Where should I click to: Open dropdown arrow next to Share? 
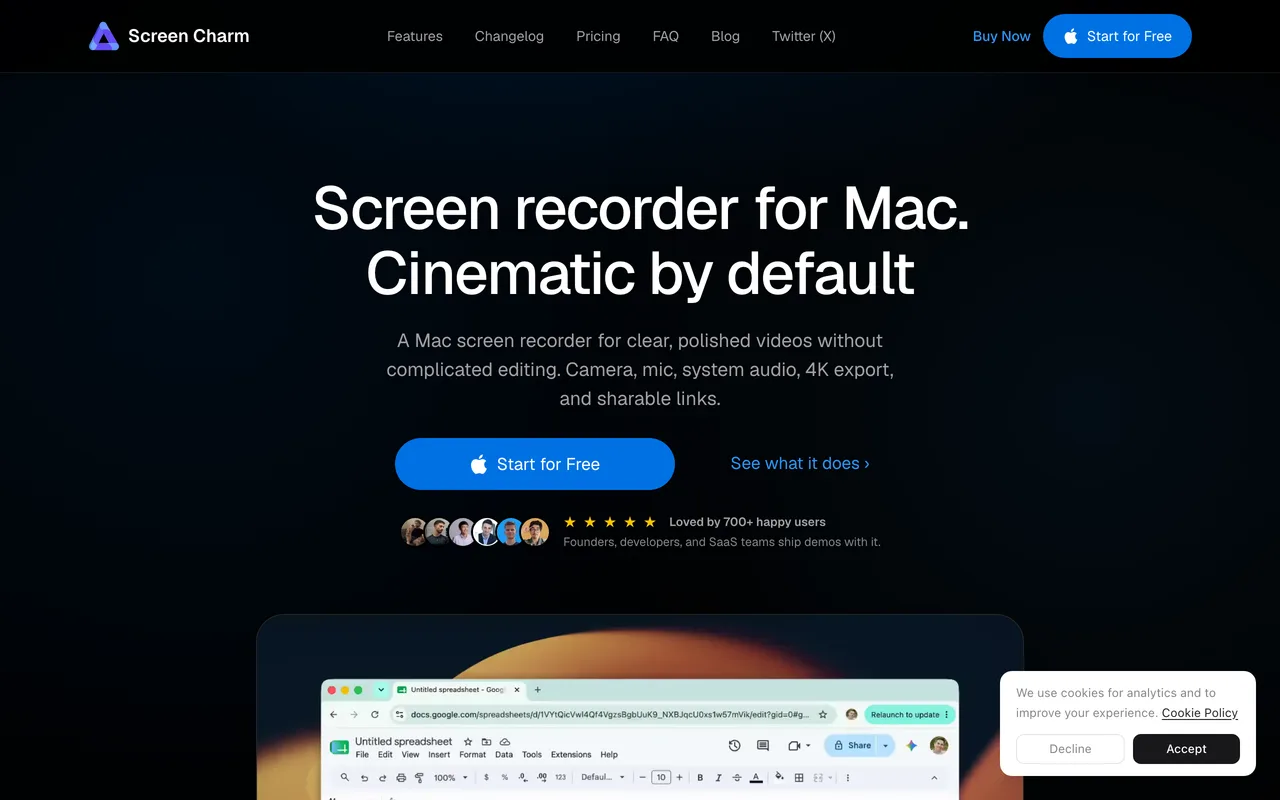pos(886,745)
